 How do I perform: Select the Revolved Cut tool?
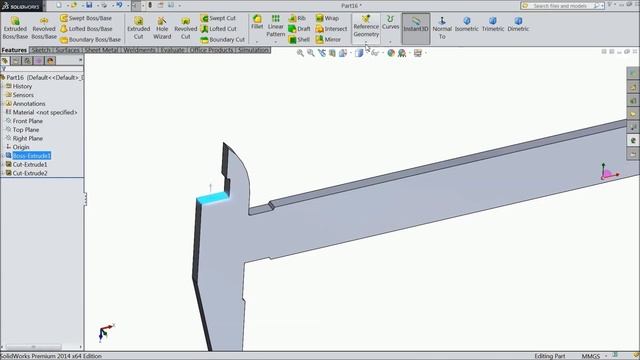point(186,28)
